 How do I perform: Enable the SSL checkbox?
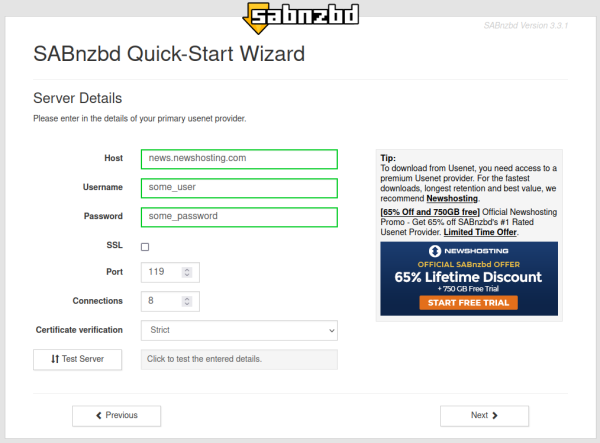[145, 247]
